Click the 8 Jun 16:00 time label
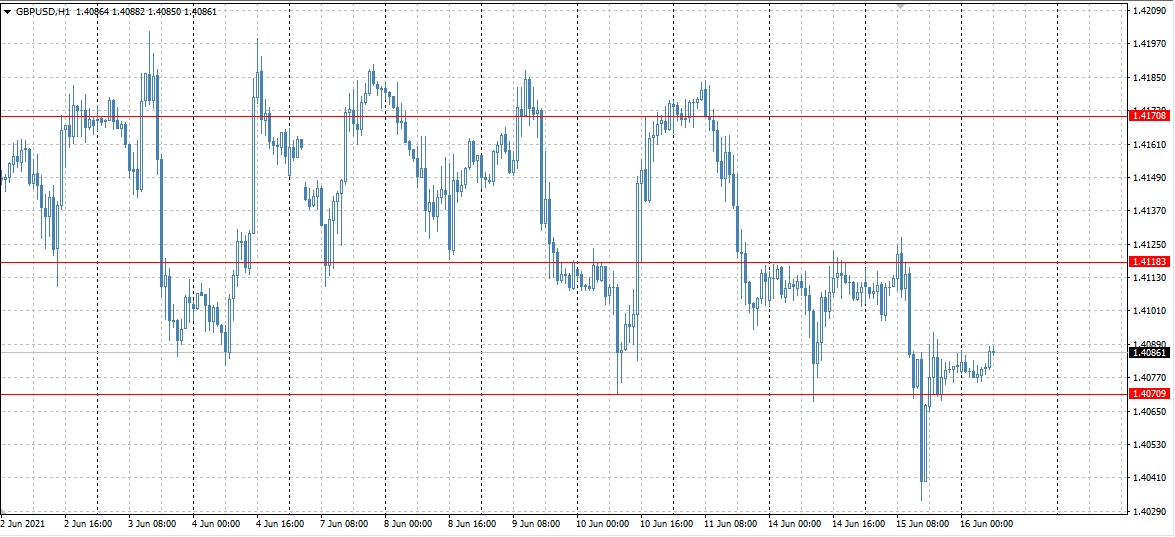1175x537 pixels. (472, 524)
